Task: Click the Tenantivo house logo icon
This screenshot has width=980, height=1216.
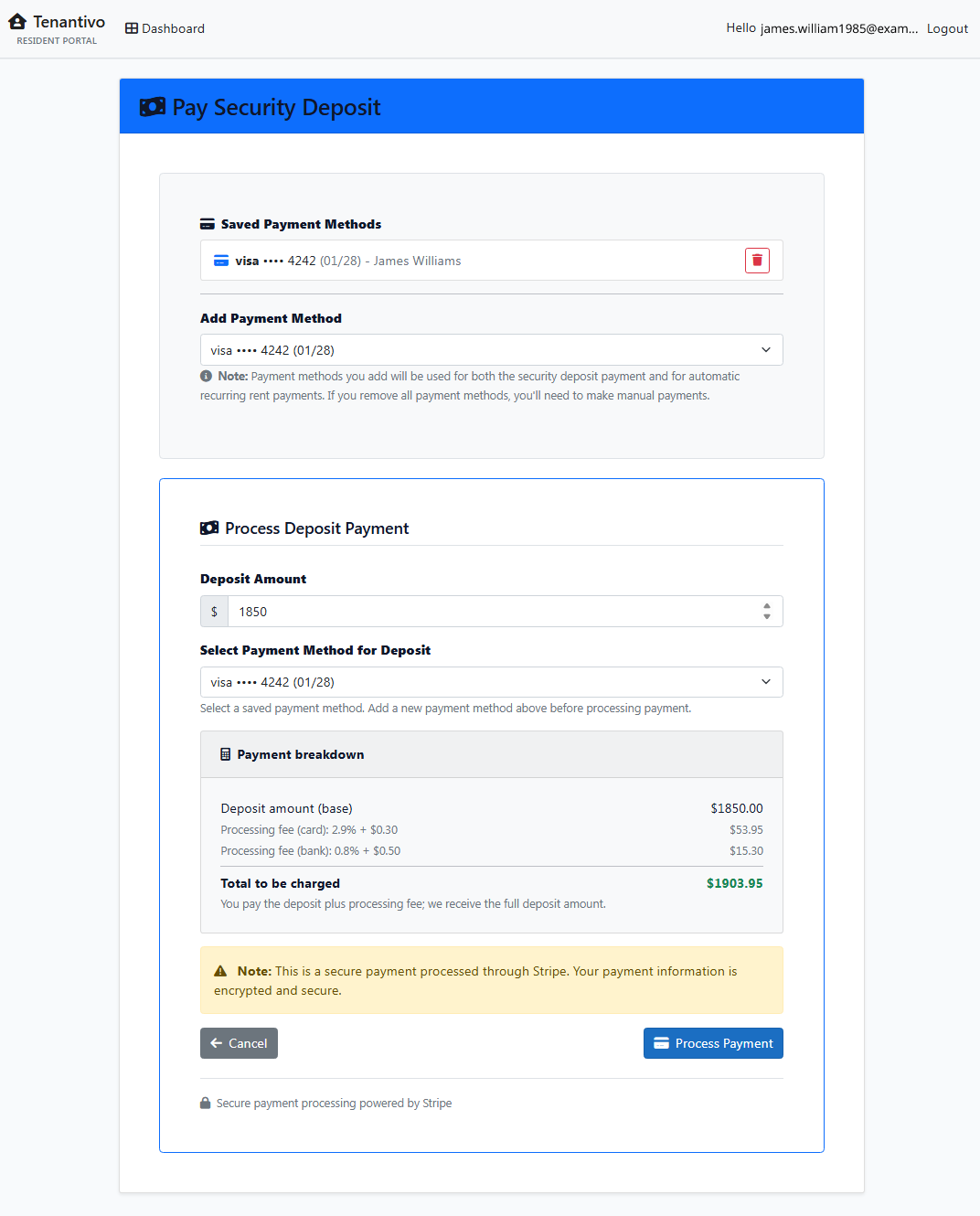Action: 17,21
